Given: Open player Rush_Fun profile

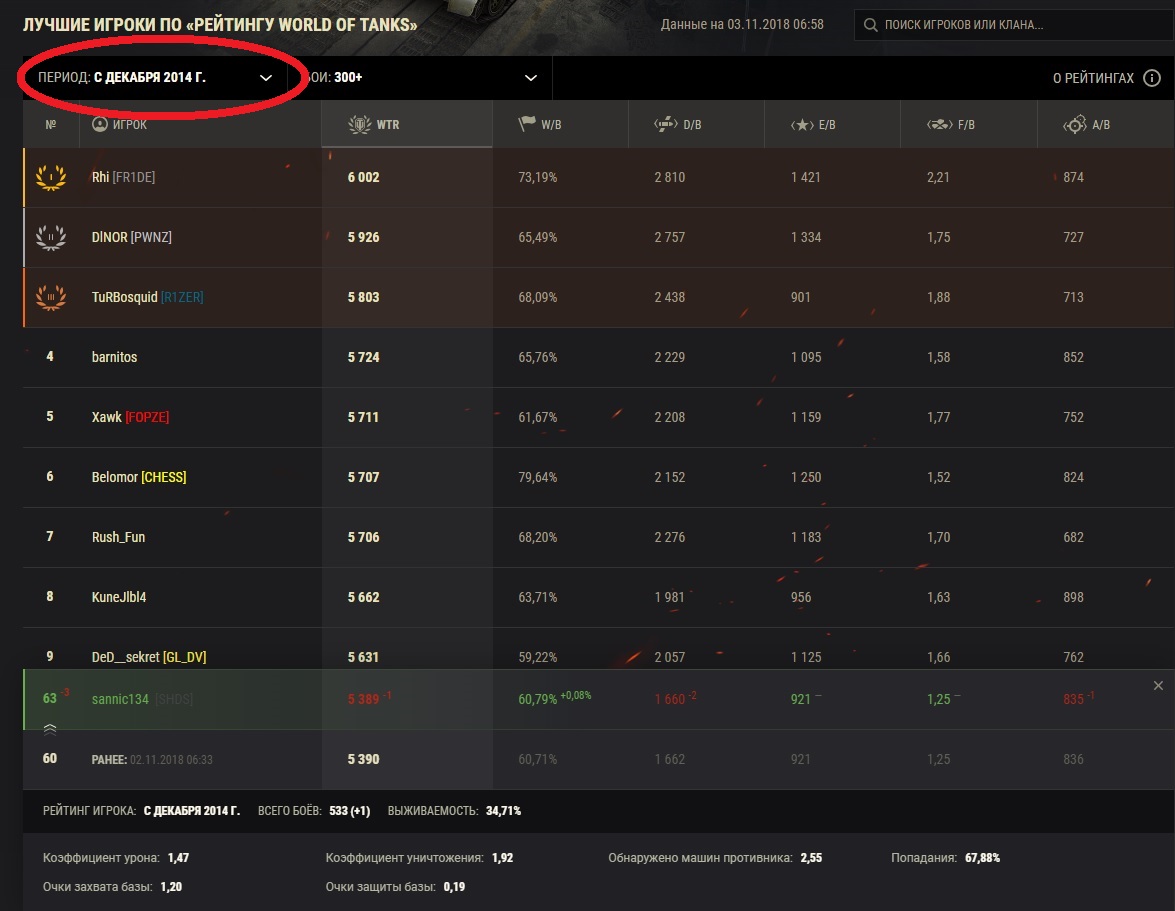Looking at the screenshot, I should pos(118,537).
